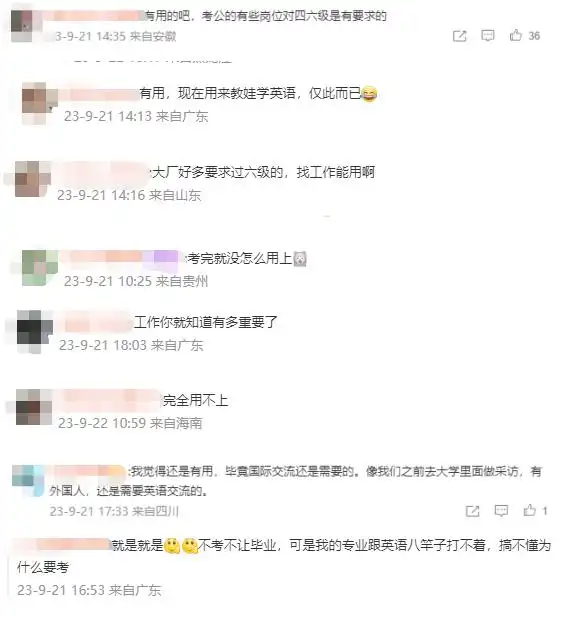Click timestamp 23-9-21 16:53 来自广东
578x617 pixels.
coord(89,590)
